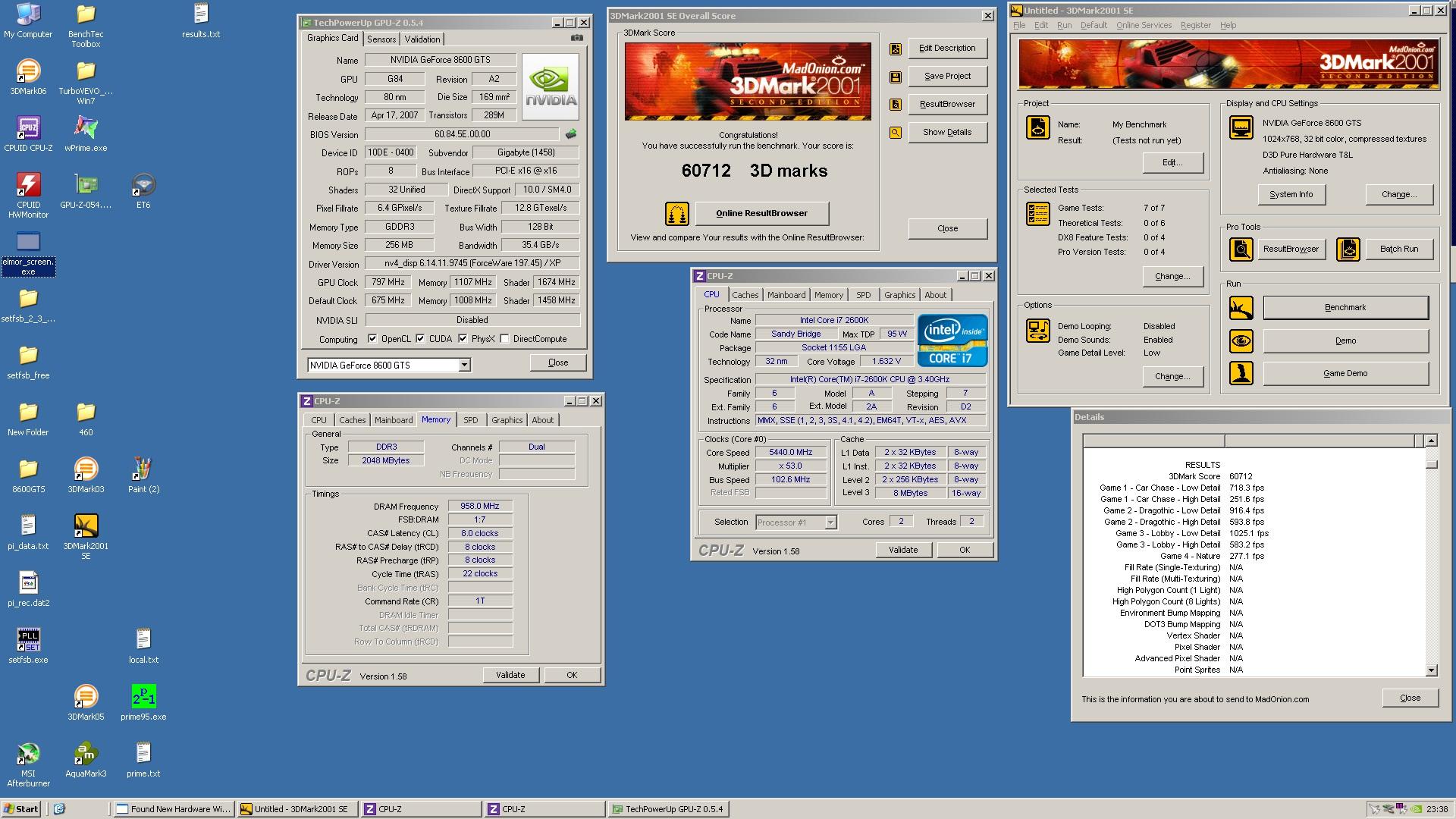Click the Change button in Options section

coord(1172,377)
